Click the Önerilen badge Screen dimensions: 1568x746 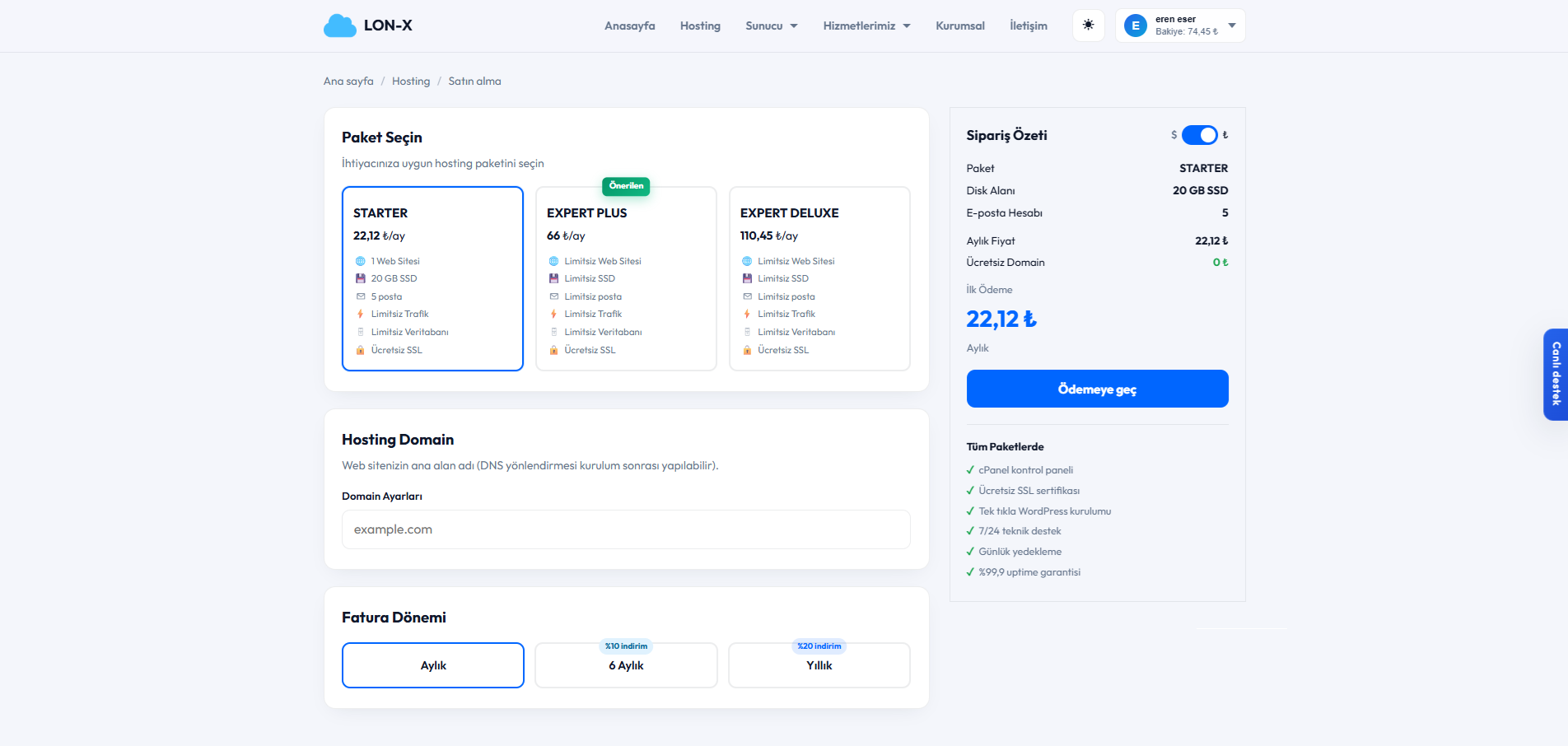(x=626, y=186)
